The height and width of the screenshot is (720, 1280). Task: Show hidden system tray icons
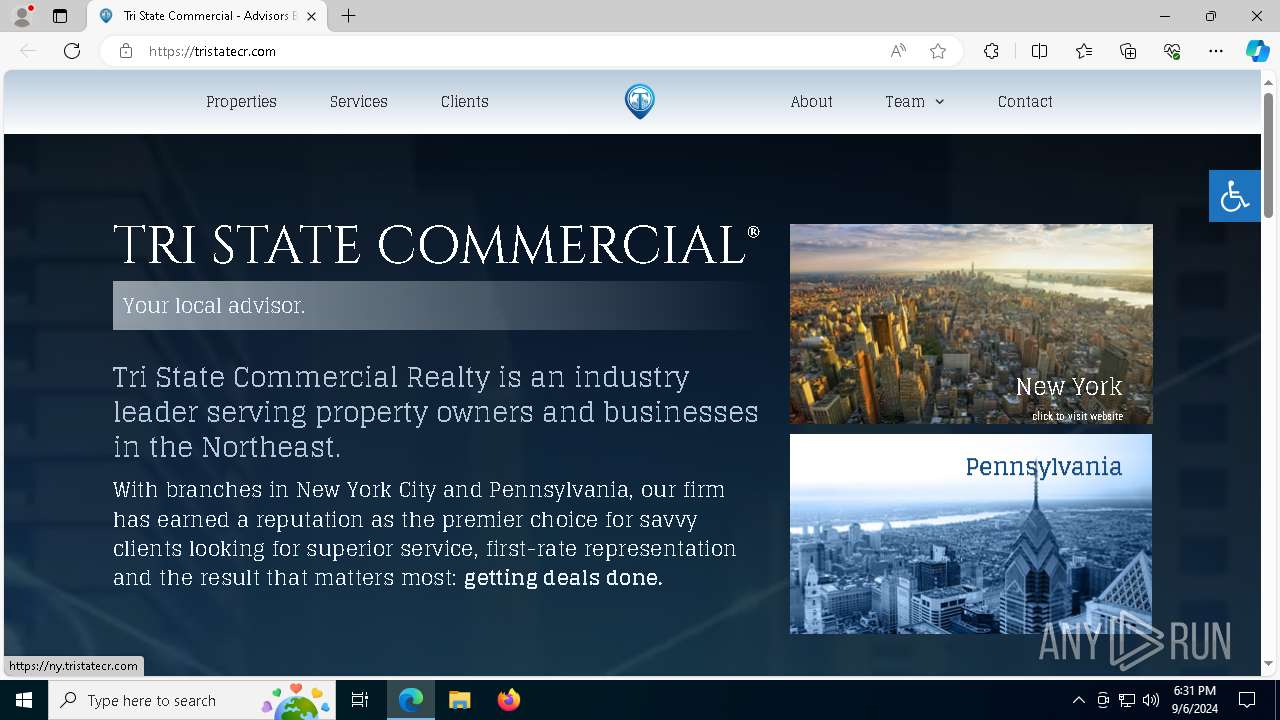[x=1078, y=700]
